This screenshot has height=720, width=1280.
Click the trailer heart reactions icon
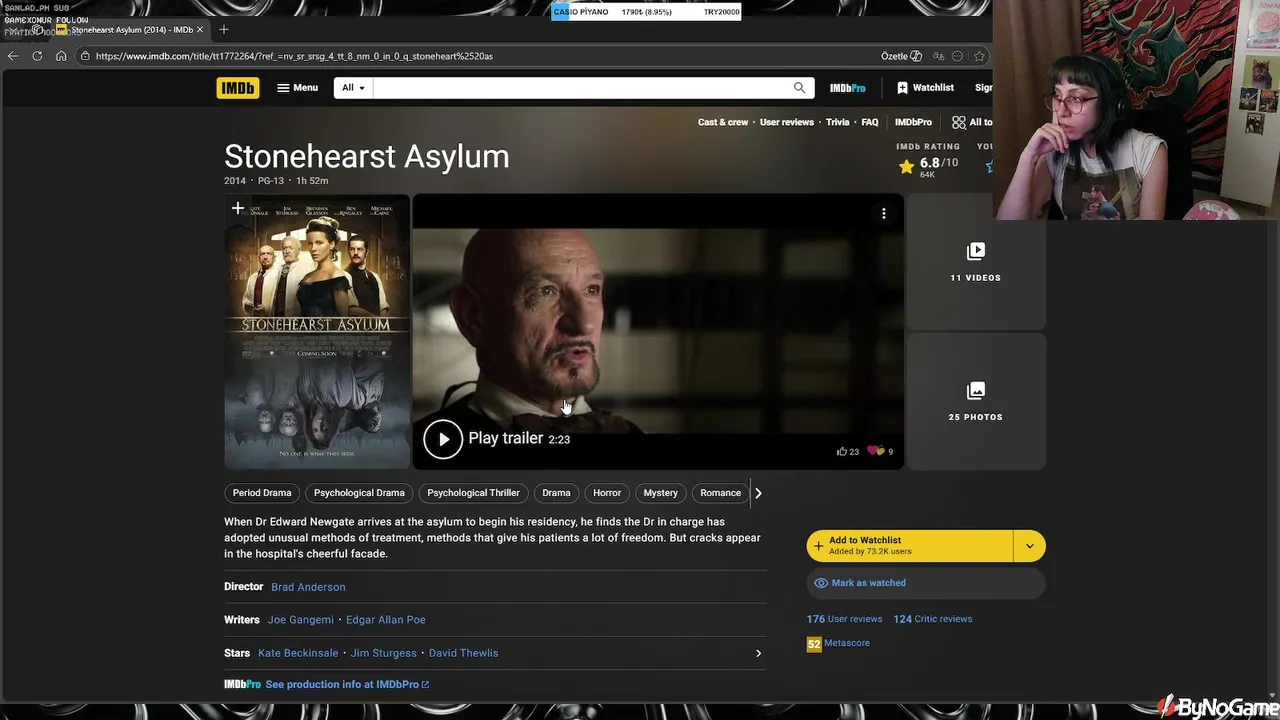pos(876,452)
